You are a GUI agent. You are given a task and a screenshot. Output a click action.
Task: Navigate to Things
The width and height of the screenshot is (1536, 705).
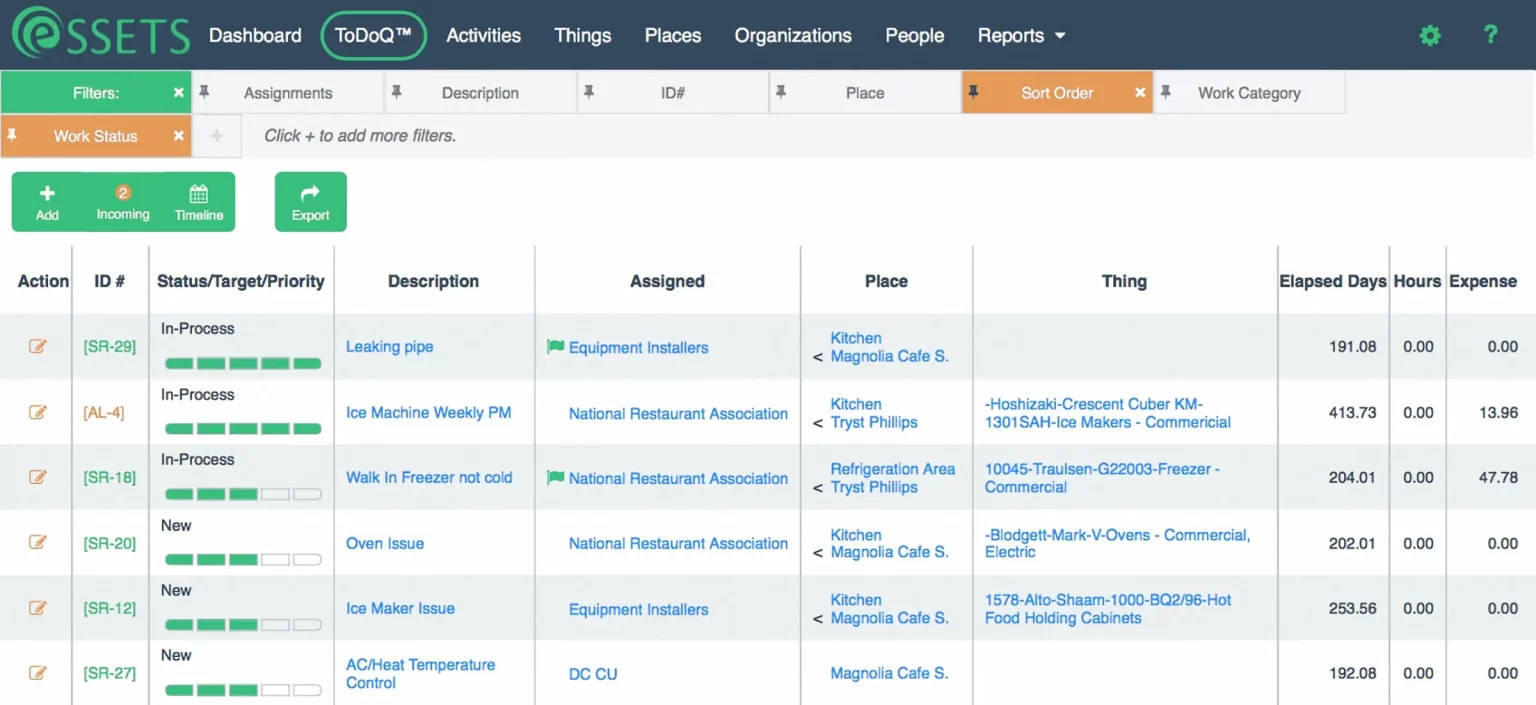click(x=583, y=36)
